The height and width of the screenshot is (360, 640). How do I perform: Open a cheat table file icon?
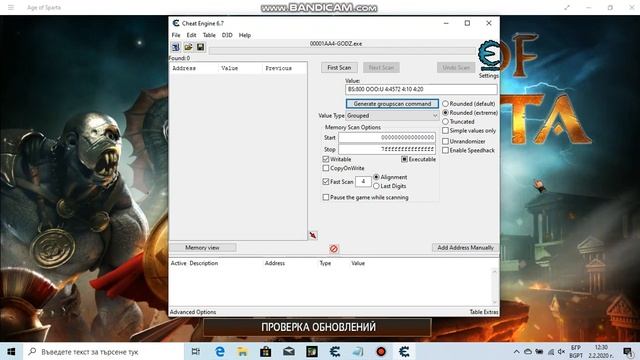tap(188, 47)
